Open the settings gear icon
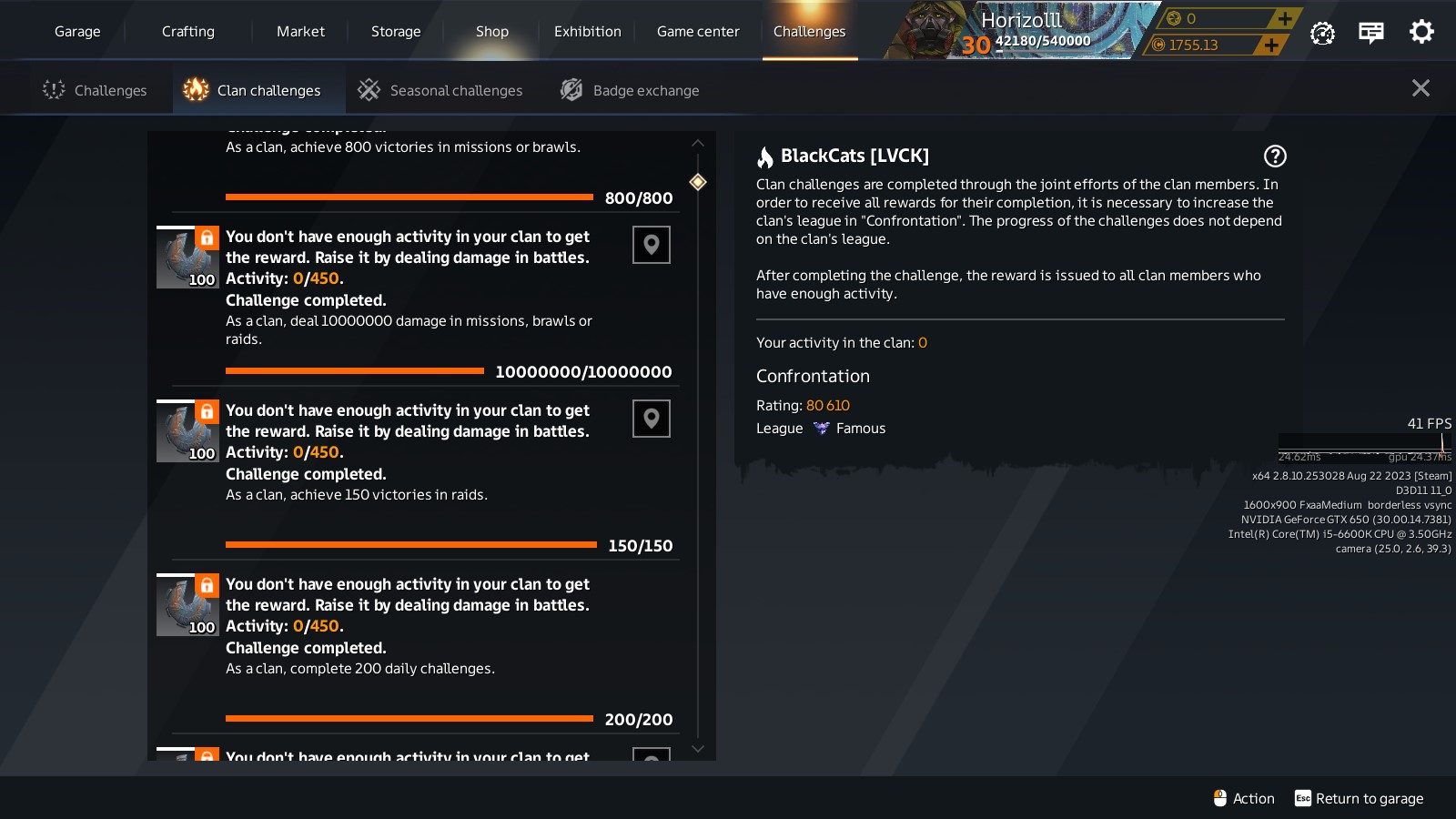Viewport: 1456px width, 819px height. (1421, 32)
